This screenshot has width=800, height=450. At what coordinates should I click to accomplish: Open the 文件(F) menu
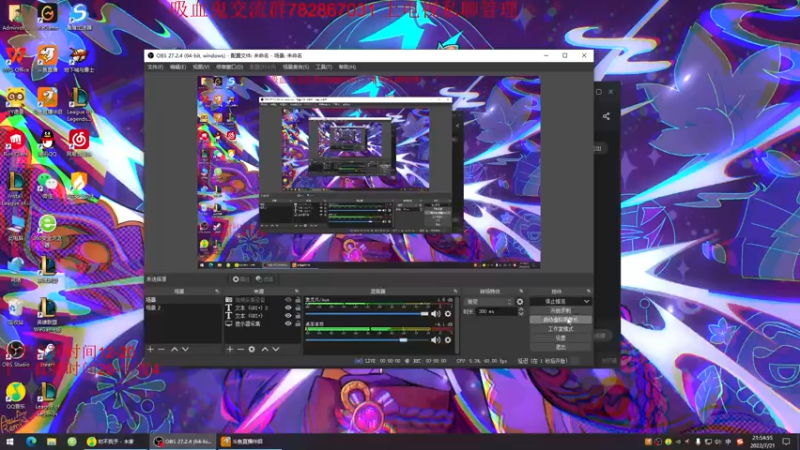(155, 67)
